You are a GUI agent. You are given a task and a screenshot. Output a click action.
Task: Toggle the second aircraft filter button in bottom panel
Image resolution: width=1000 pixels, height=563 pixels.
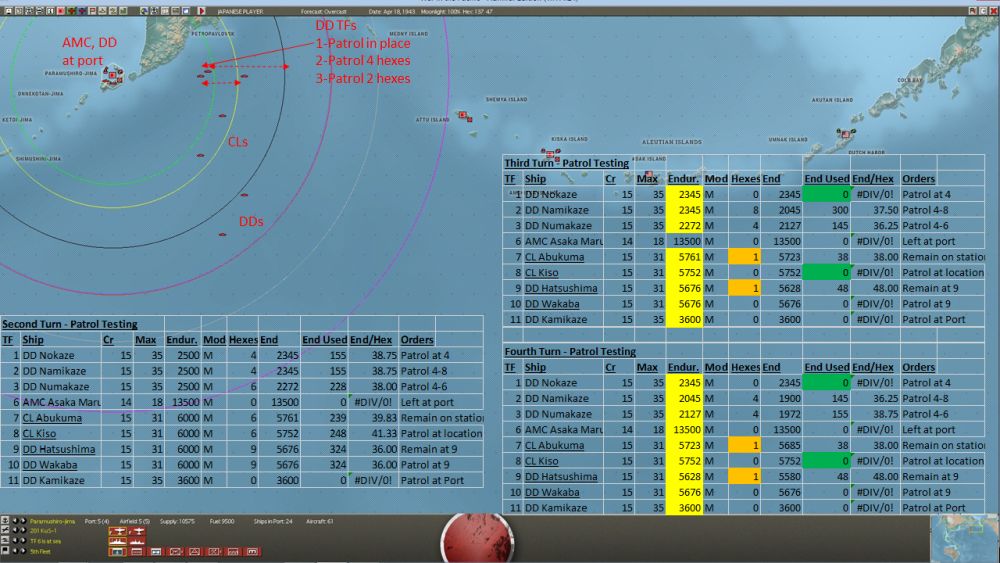point(138,532)
